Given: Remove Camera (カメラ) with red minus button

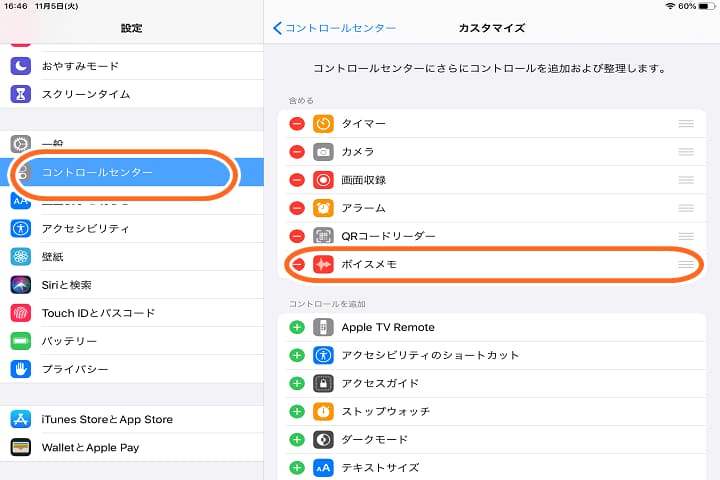Looking at the screenshot, I should point(297,152).
